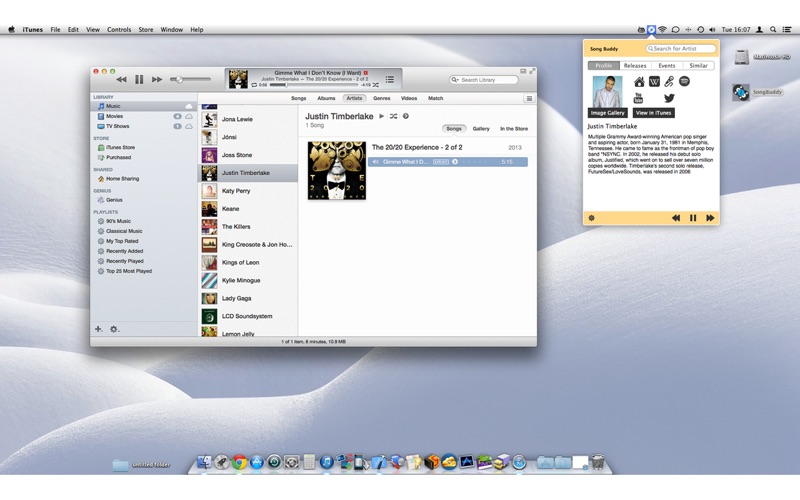The image size is (800, 500).
Task: Pause playback in iTunes toolbar
Action: 139,80
